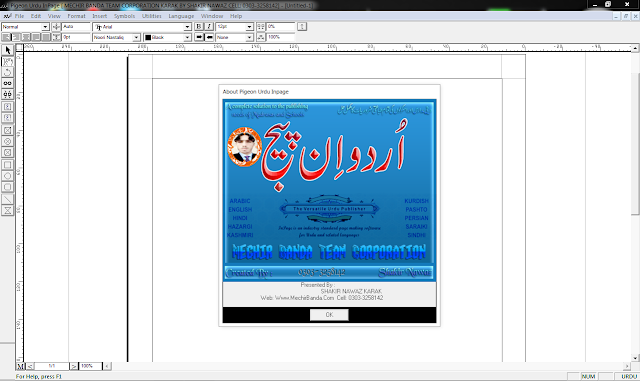The width and height of the screenshot is (640, 381).
Task: Click the portrait photo in About dialog
Action: coord(244,147)
